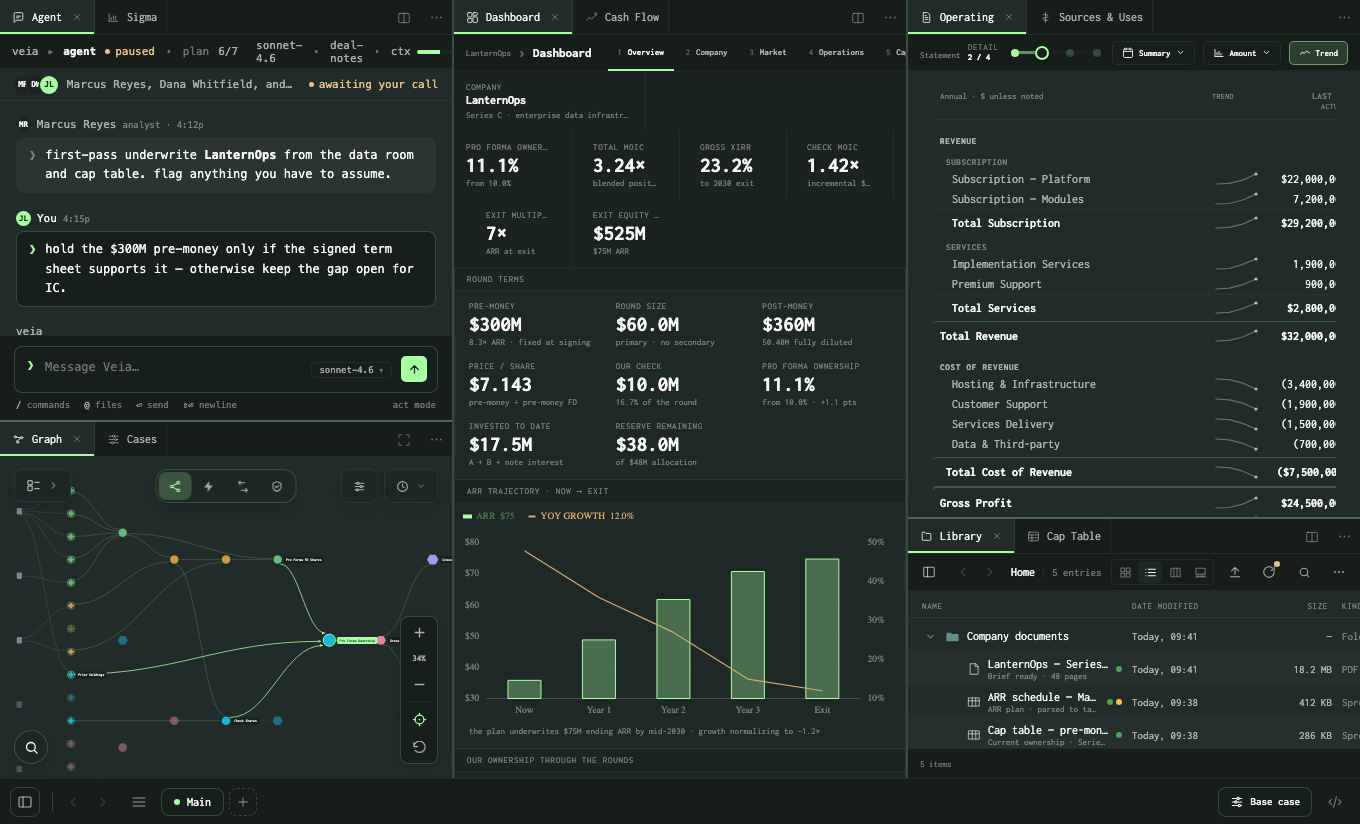The height and width of the screenshot is (824, 1360).
Task: Click LanternOps breadcrumb link
Action: 489,52
